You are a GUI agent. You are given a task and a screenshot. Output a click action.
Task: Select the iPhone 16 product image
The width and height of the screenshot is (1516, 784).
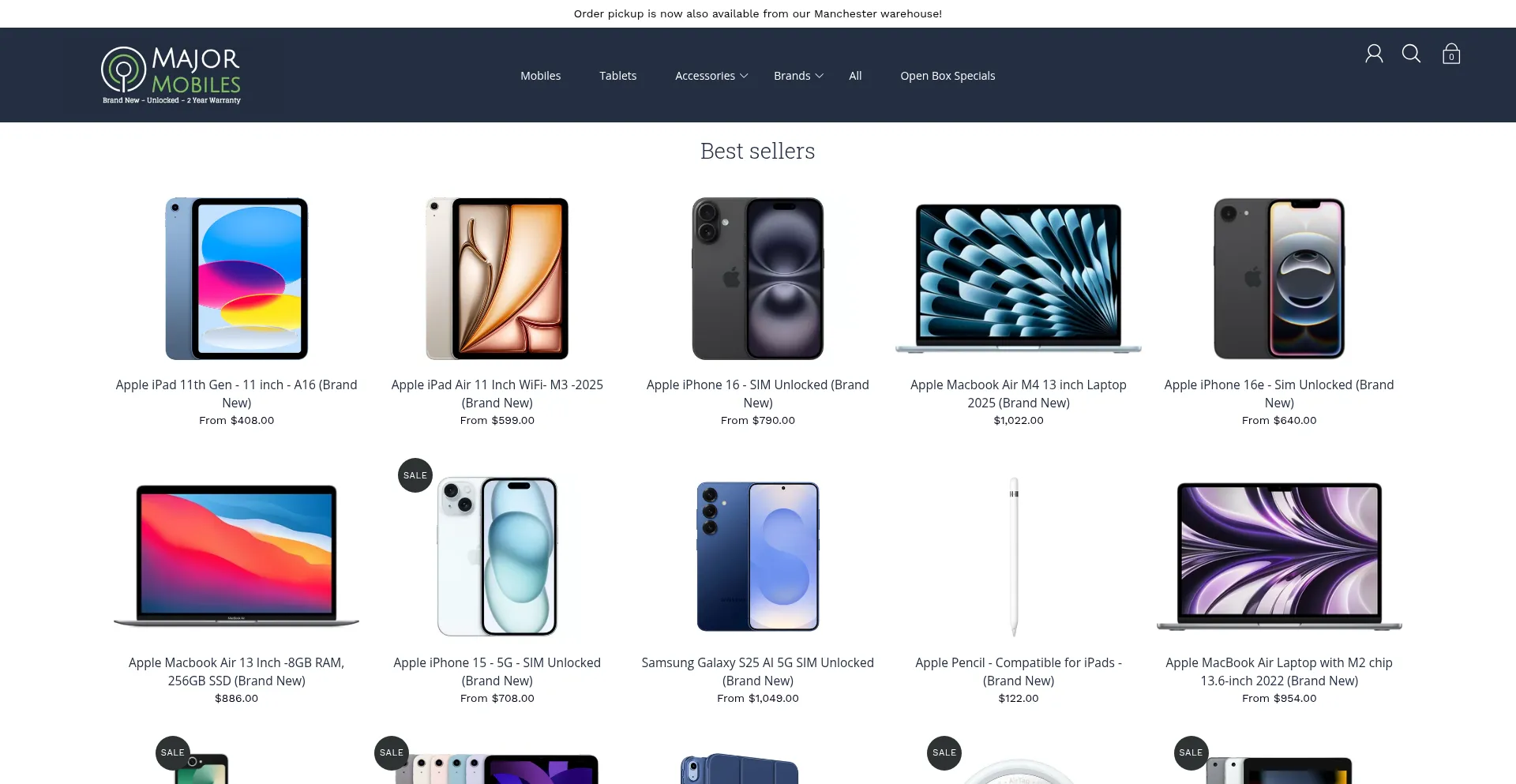(x=758, y=279)
